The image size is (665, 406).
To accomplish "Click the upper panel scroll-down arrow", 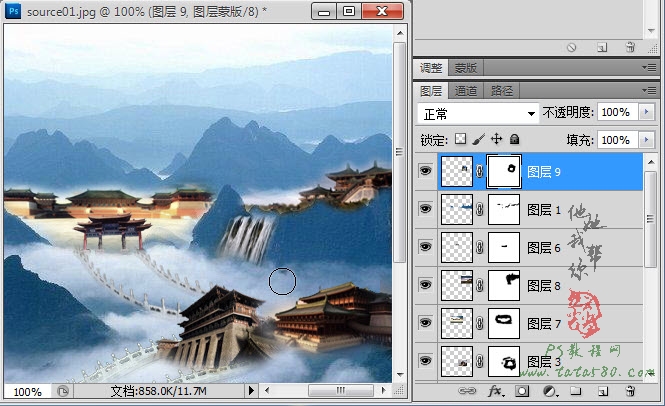I will 651,31.
